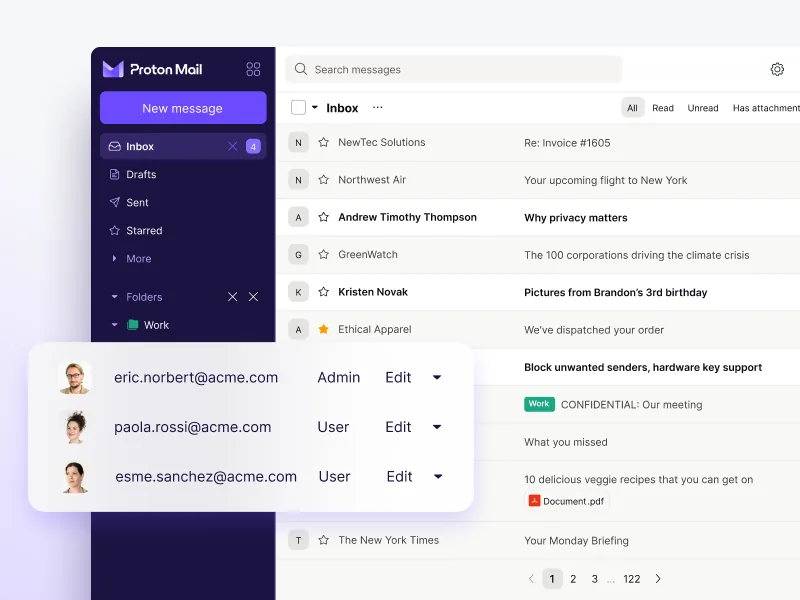Star the NewTec Solutions message
The image size is (800, 600).
[x=323, y=142]
